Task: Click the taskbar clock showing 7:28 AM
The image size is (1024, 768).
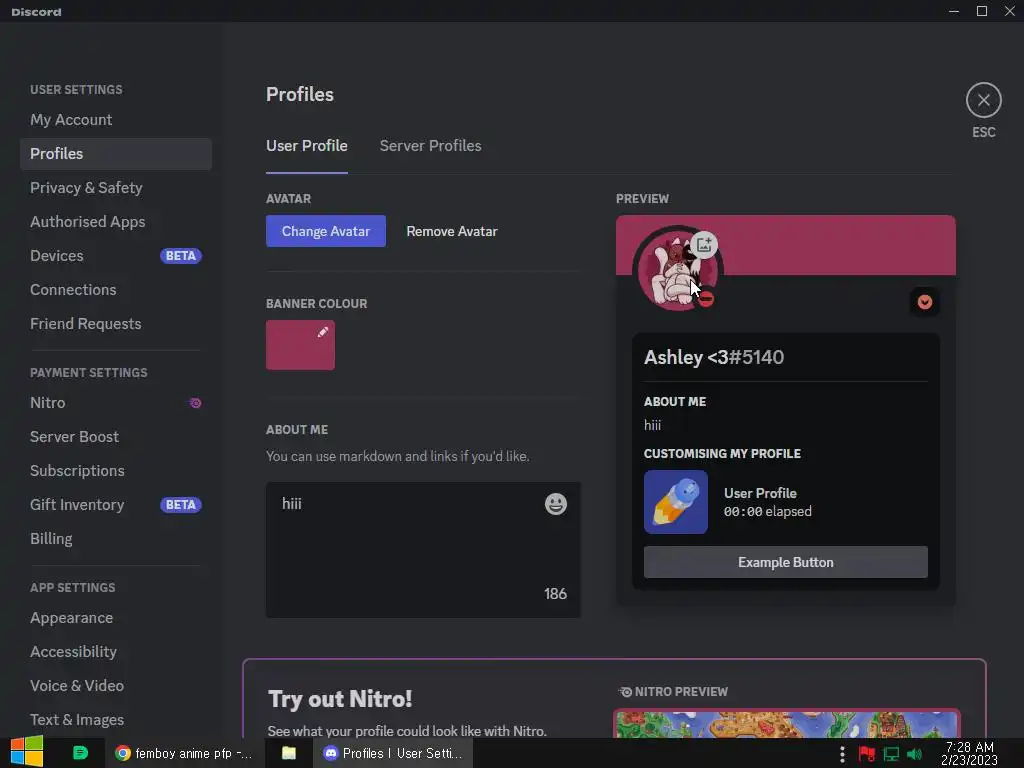Action: [969, 753]
